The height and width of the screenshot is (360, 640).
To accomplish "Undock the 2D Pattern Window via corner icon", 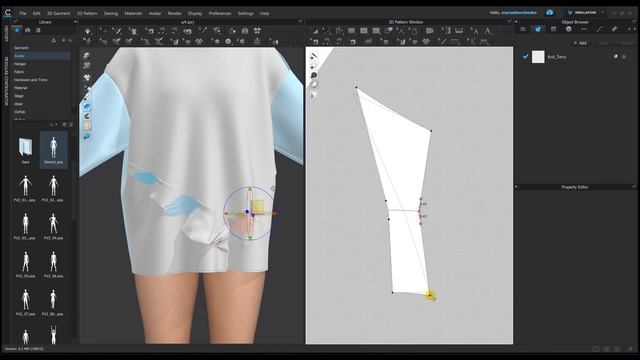I will click(509, 22).
